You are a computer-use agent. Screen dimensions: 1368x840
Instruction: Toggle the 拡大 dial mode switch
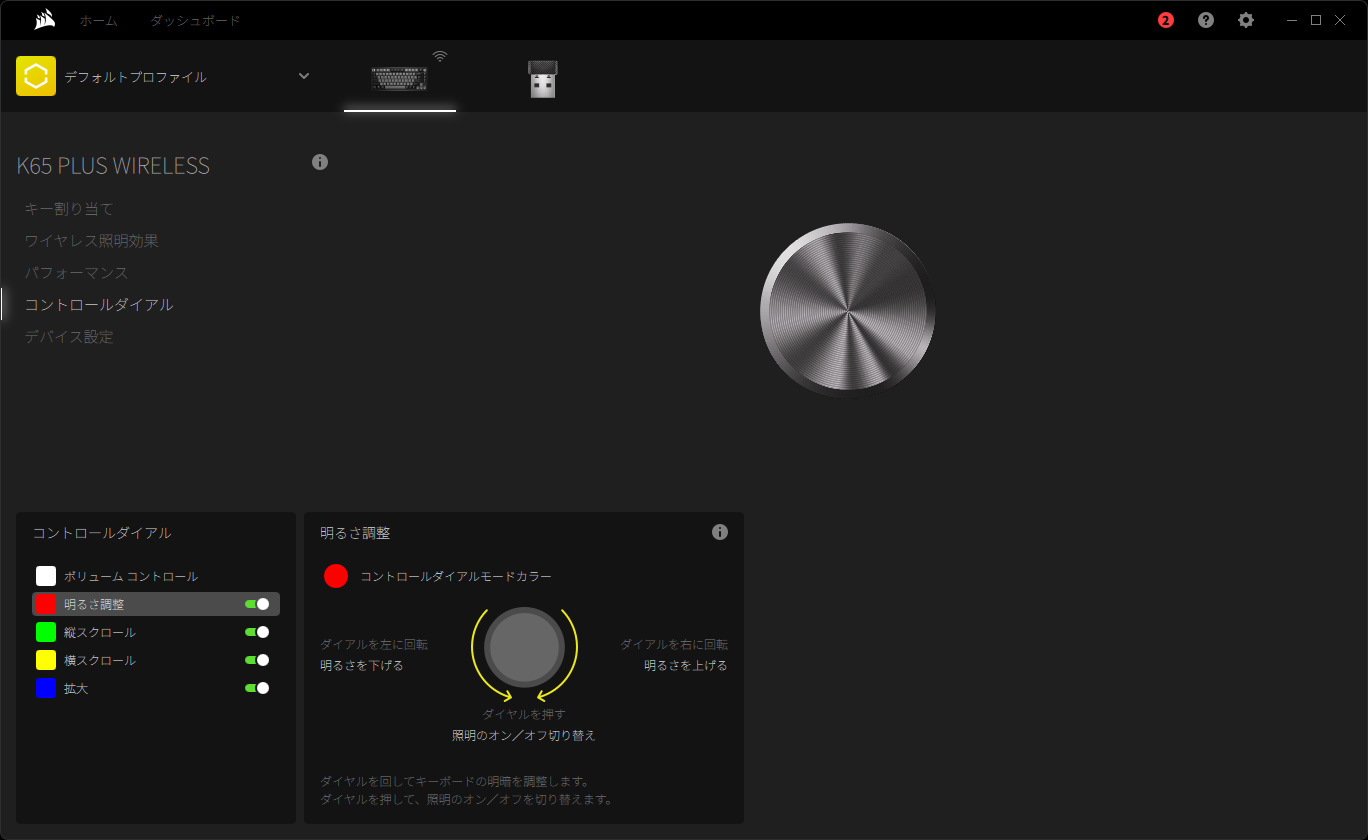257,688
